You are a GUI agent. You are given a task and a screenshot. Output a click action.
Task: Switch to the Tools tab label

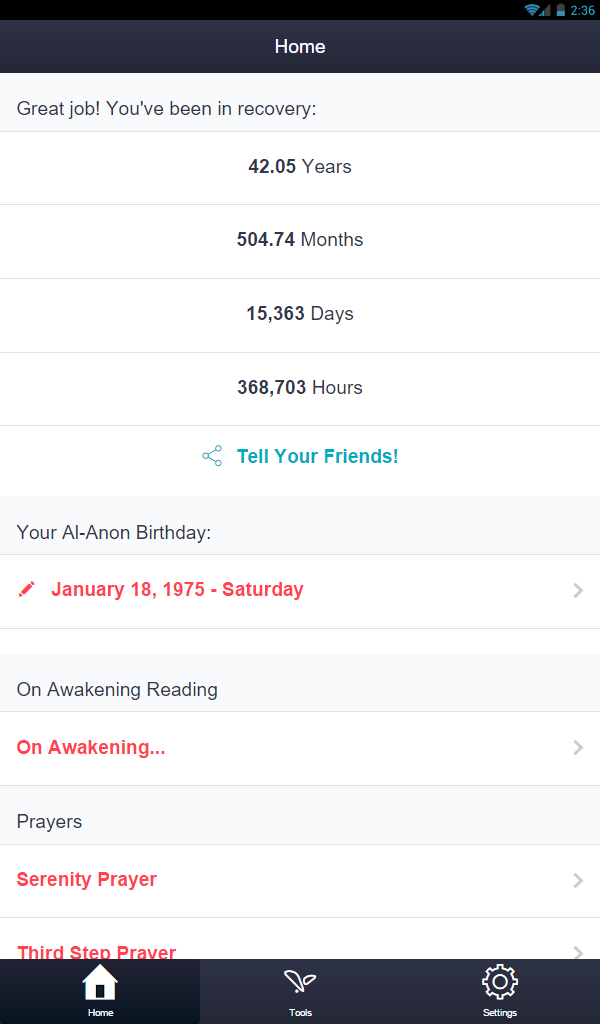coord(300,1012)
